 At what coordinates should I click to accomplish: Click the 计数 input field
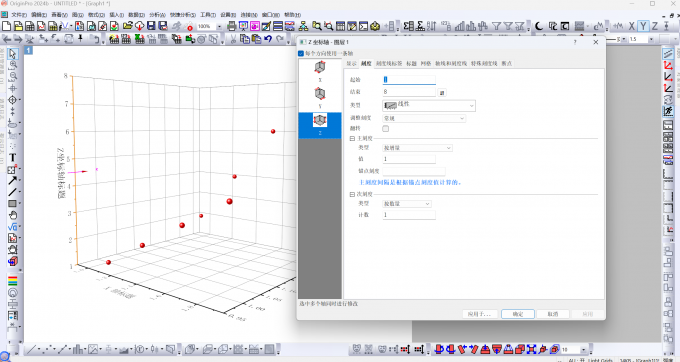(409, 215)
